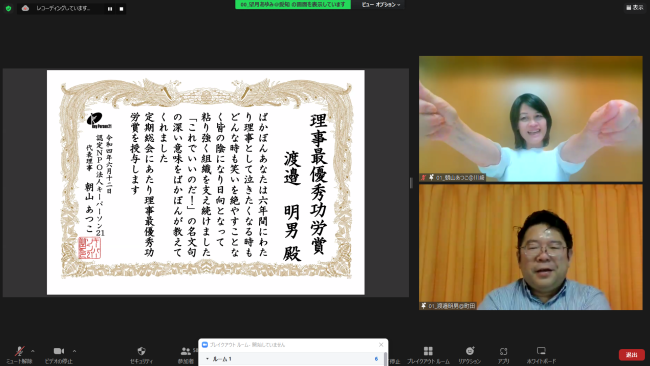The height and width of the screenshot is (366, 650).
Task: Click the red Leave meeting button
Action: click(632, 355)
